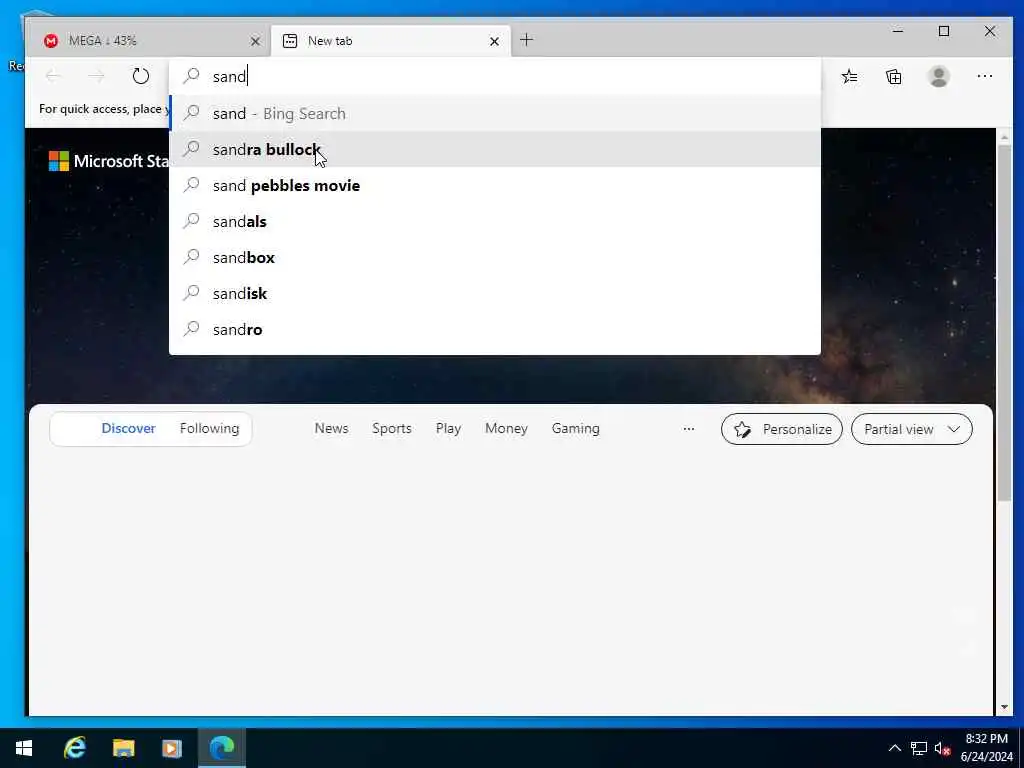The image size is (1024, 768).
Task: Click the page vertical scrollbar thumb
Action: 1004,323
